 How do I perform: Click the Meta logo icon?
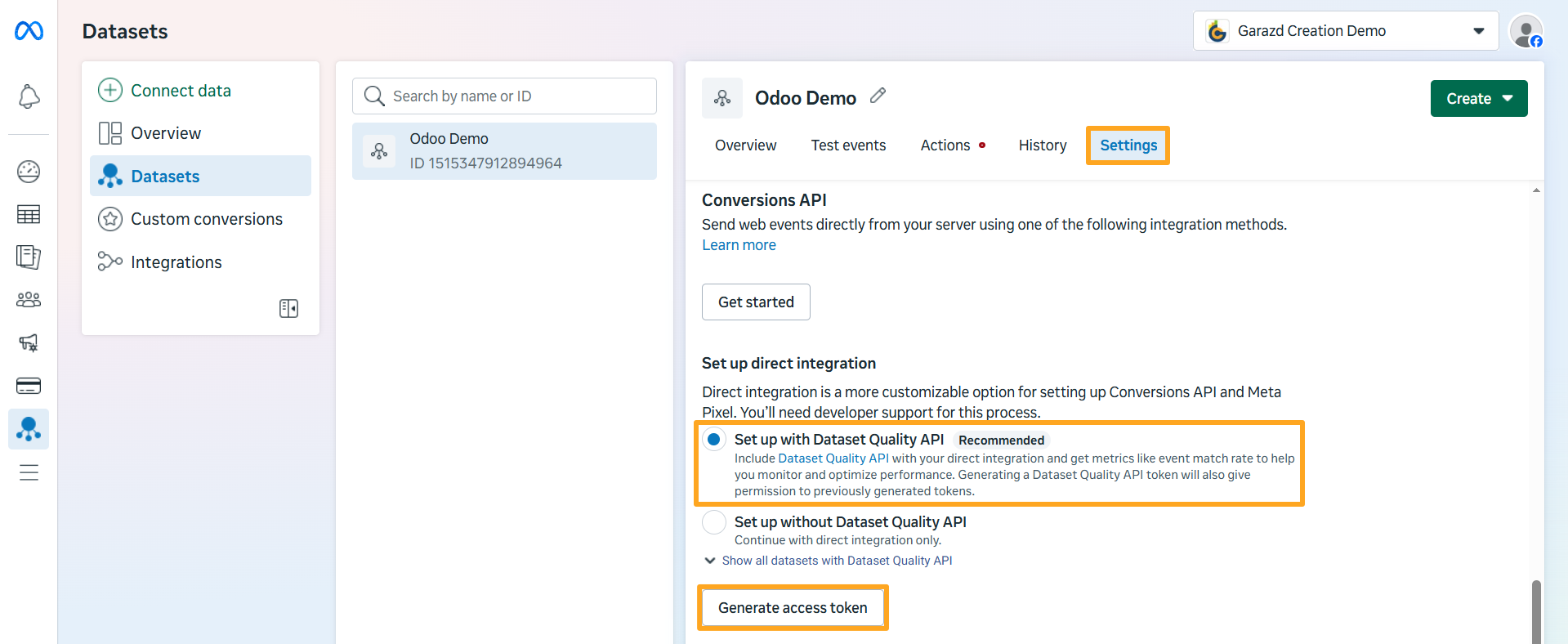[x=29, y=31]
